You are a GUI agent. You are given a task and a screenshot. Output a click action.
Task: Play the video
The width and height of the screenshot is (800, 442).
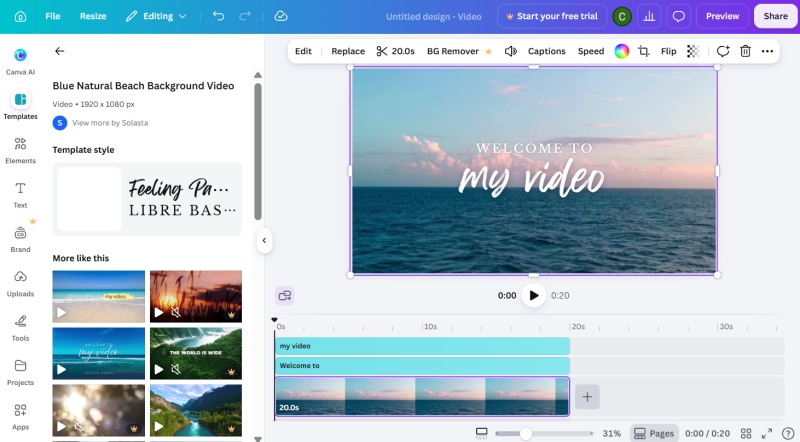(534, 296)
